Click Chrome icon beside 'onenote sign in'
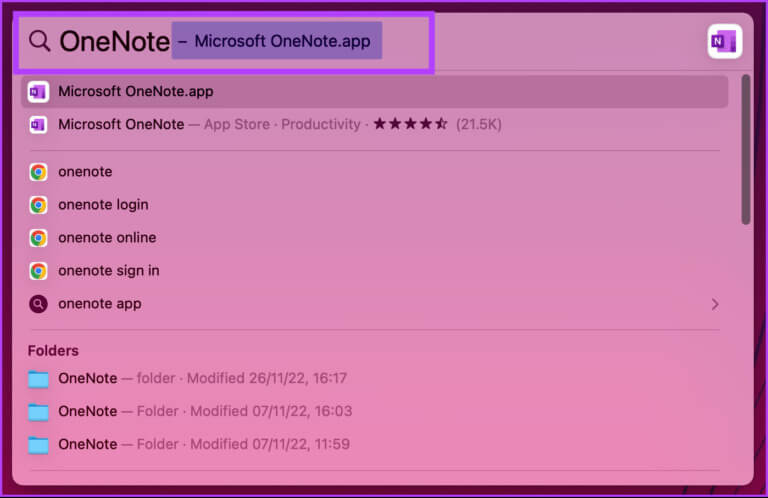The width and height of the screenshot is (768, 498). [38, 271]
